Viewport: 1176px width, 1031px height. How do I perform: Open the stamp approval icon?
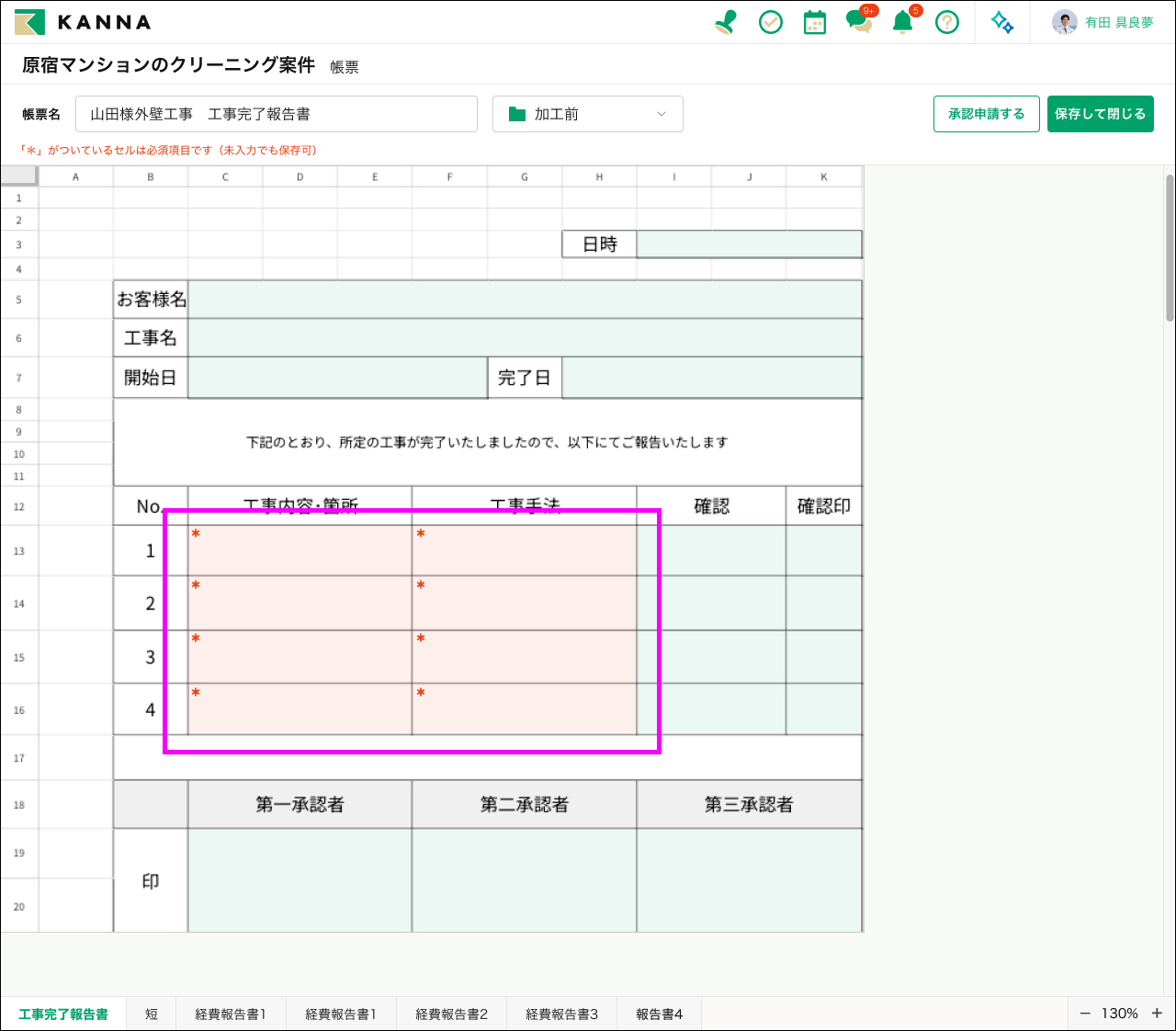tap(726, 22)
